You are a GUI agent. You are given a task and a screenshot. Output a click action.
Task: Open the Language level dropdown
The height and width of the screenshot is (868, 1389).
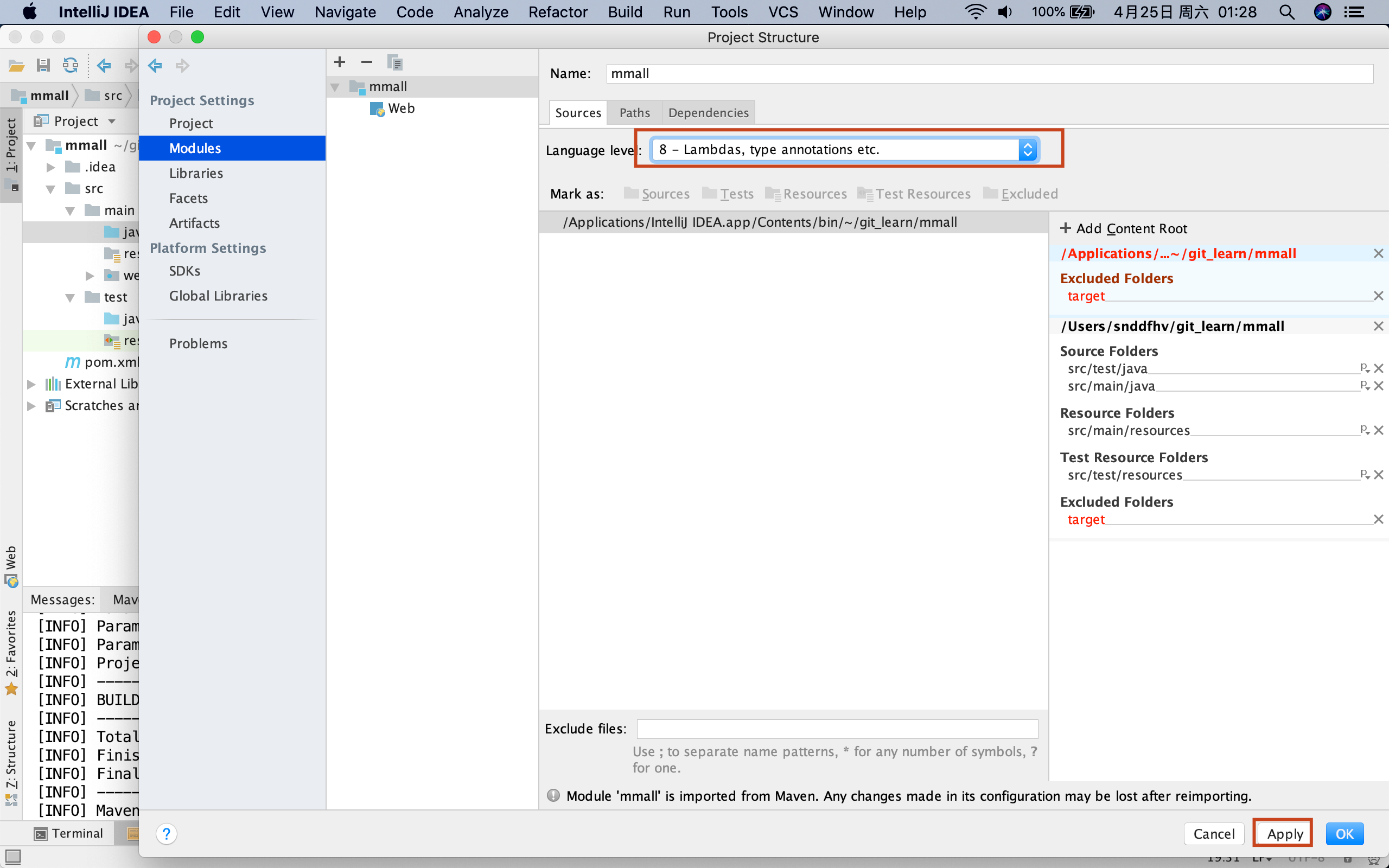[845, 150]
